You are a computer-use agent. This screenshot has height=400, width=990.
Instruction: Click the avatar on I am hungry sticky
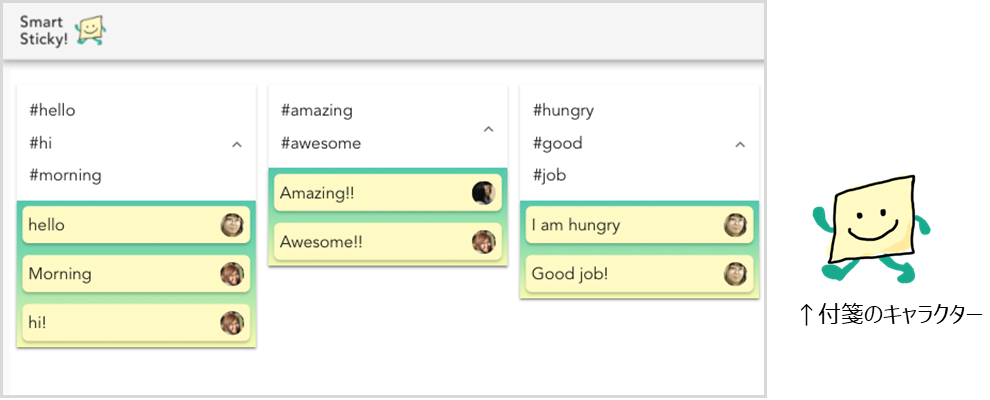736,225
